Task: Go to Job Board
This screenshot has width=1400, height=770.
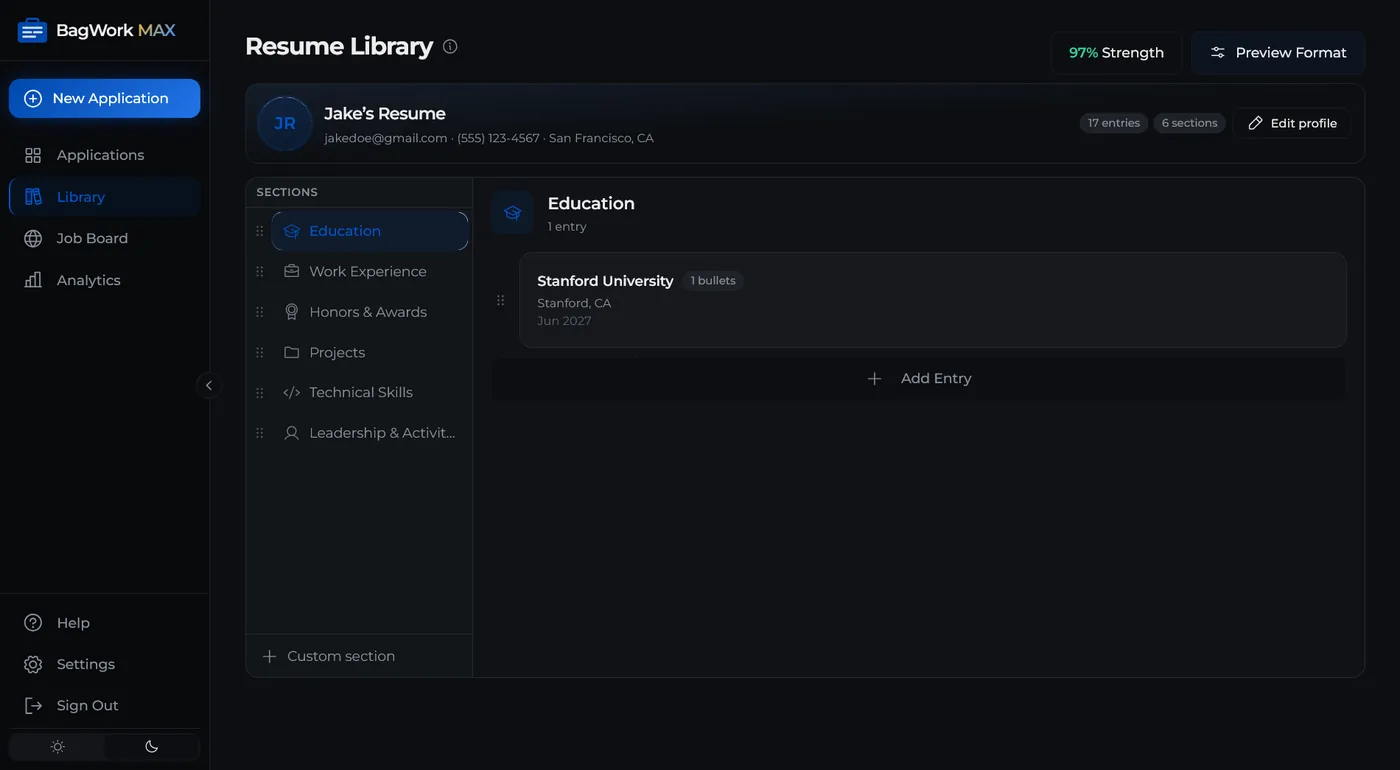Action: pyautogui.click(x=104, y=238)
